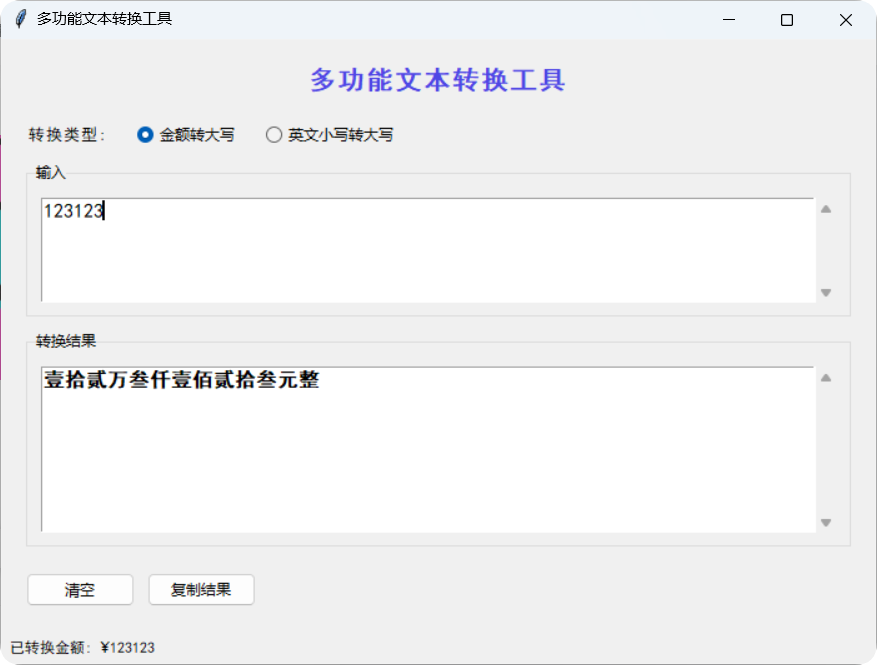Click the status text 已转换金额: ¥123123
This screenshot has height=665, width=877.
pyautogui.click(x=83, y=648)
